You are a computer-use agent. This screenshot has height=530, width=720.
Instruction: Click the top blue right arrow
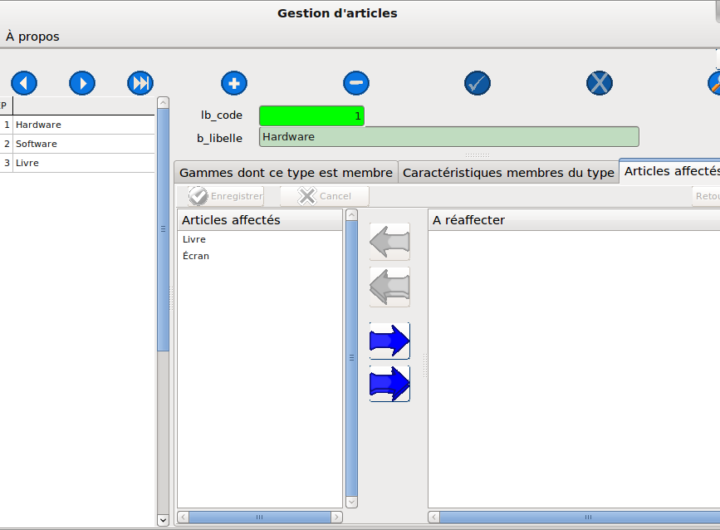pos(389,341)
